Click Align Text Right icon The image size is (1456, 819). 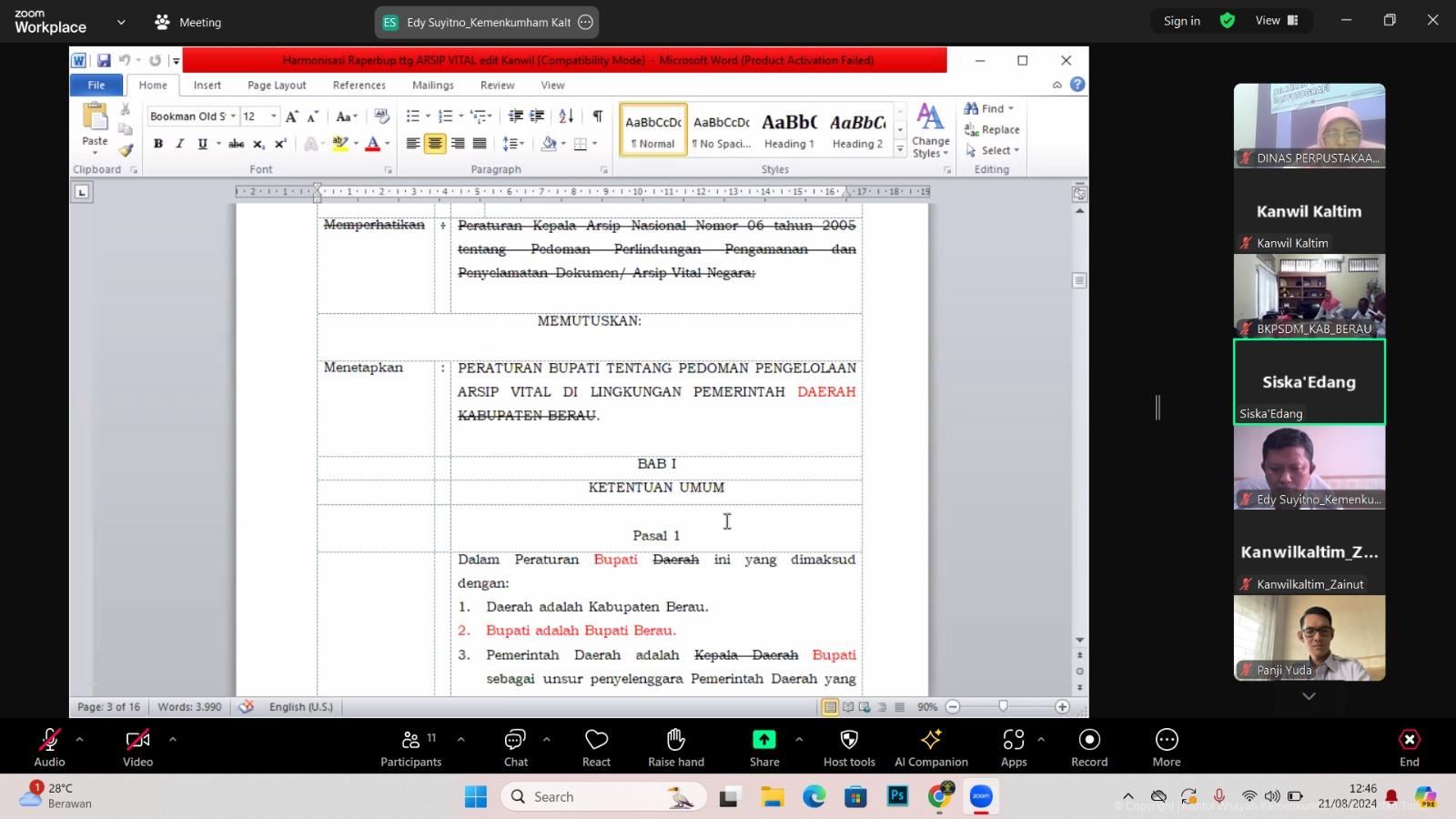[x=457, y=144]
